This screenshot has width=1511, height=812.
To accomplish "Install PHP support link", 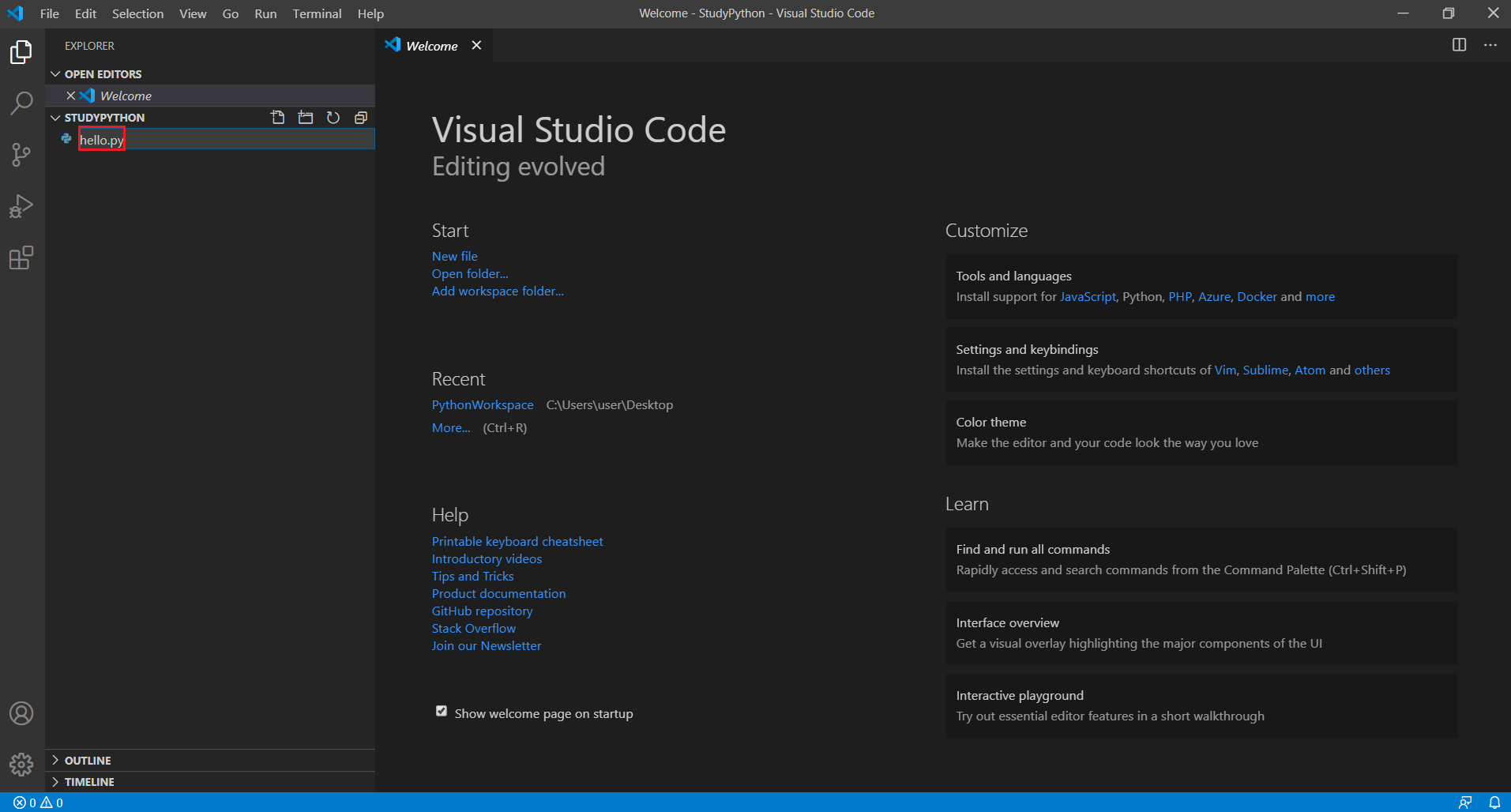I will coord(1180,296).
